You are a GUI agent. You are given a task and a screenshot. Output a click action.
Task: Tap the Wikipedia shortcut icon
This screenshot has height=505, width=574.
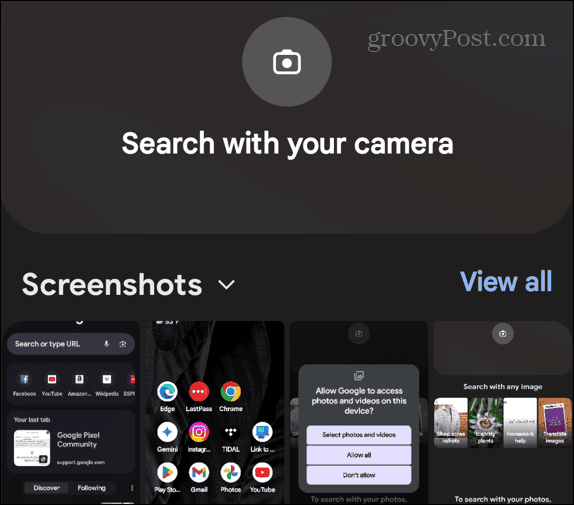click(107, 379)
